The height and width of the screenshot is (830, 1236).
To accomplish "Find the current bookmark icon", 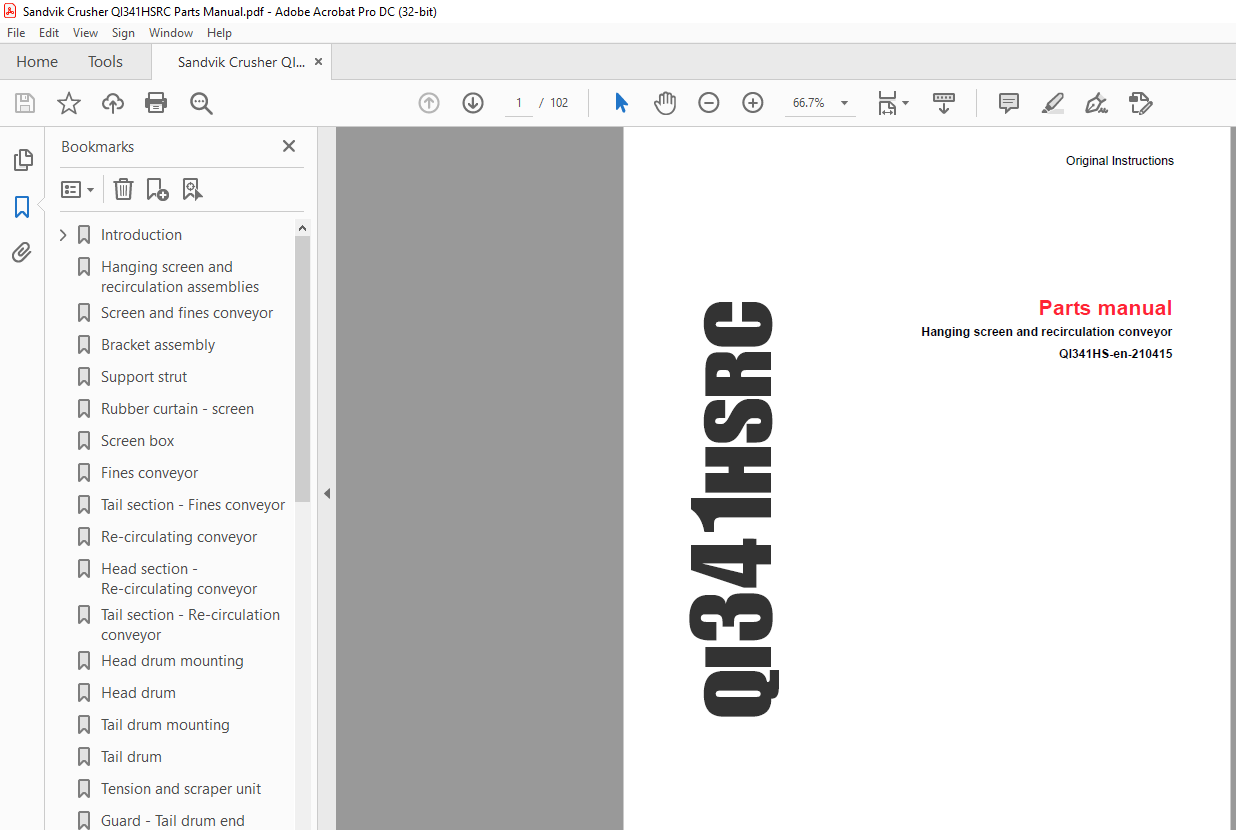I will click(x=192, y=189).
